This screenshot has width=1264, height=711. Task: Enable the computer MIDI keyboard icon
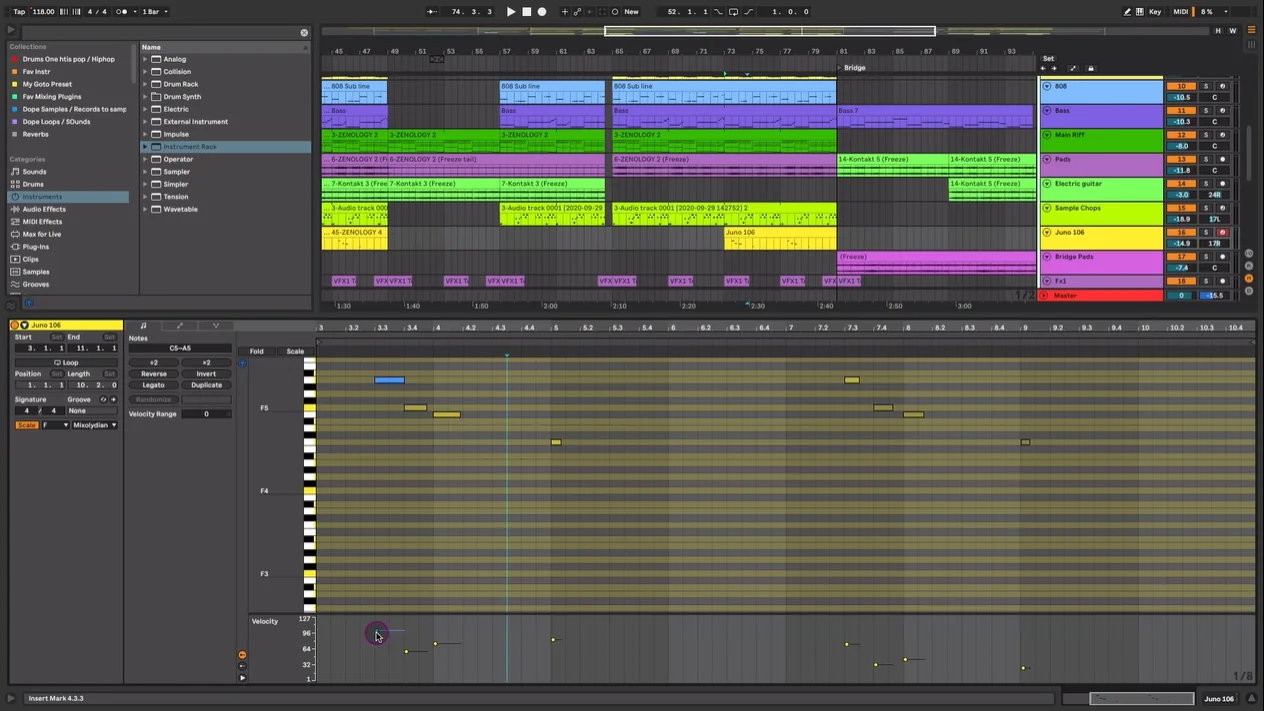[x=1139, y=12]
